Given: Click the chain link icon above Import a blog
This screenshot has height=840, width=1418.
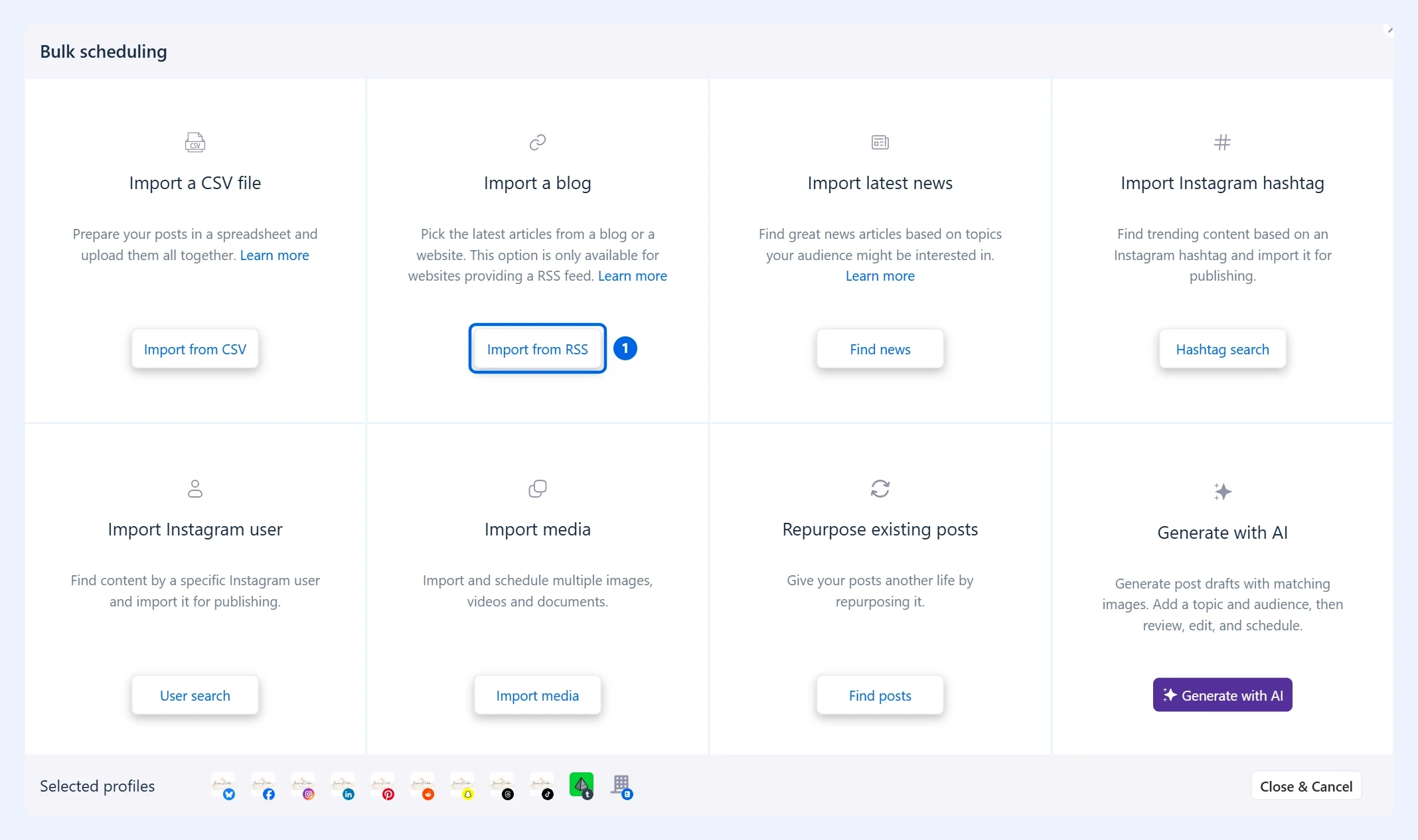Looking at the screenshot, I should [538, 142].
